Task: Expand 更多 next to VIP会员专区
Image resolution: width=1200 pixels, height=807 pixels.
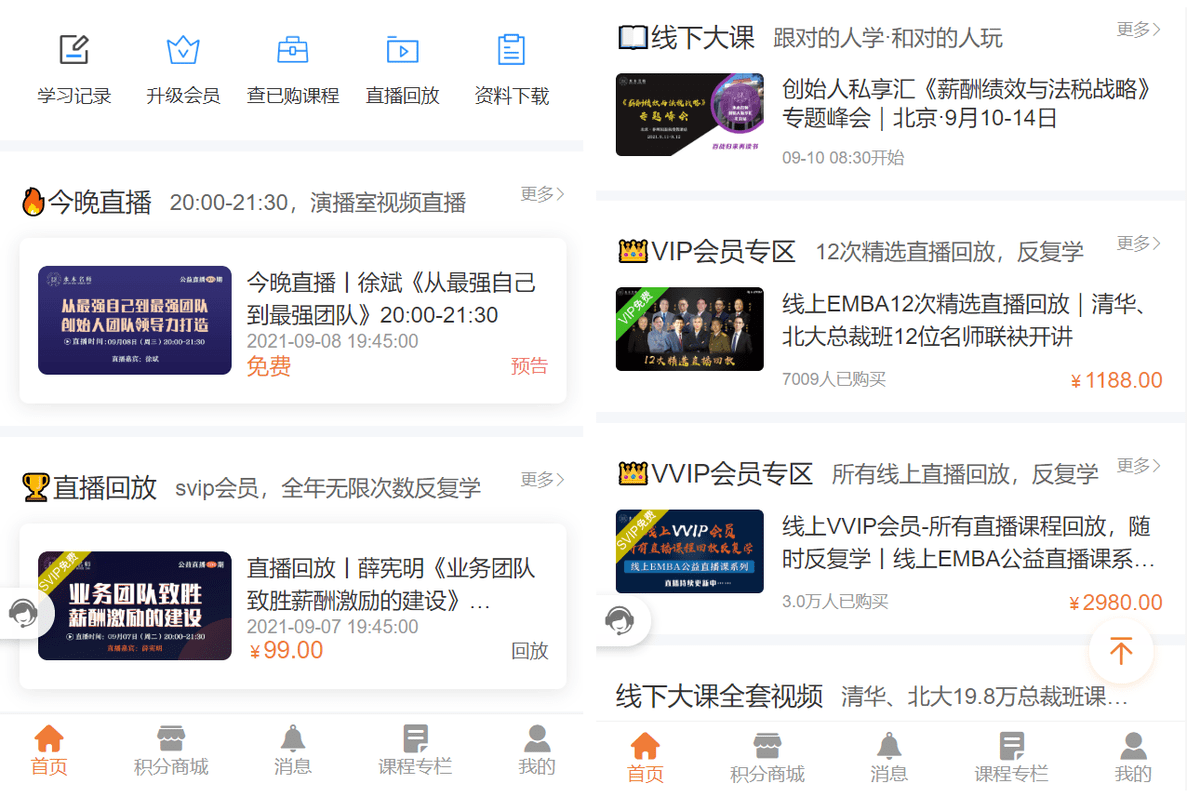Action: [x=1138, y=243]
